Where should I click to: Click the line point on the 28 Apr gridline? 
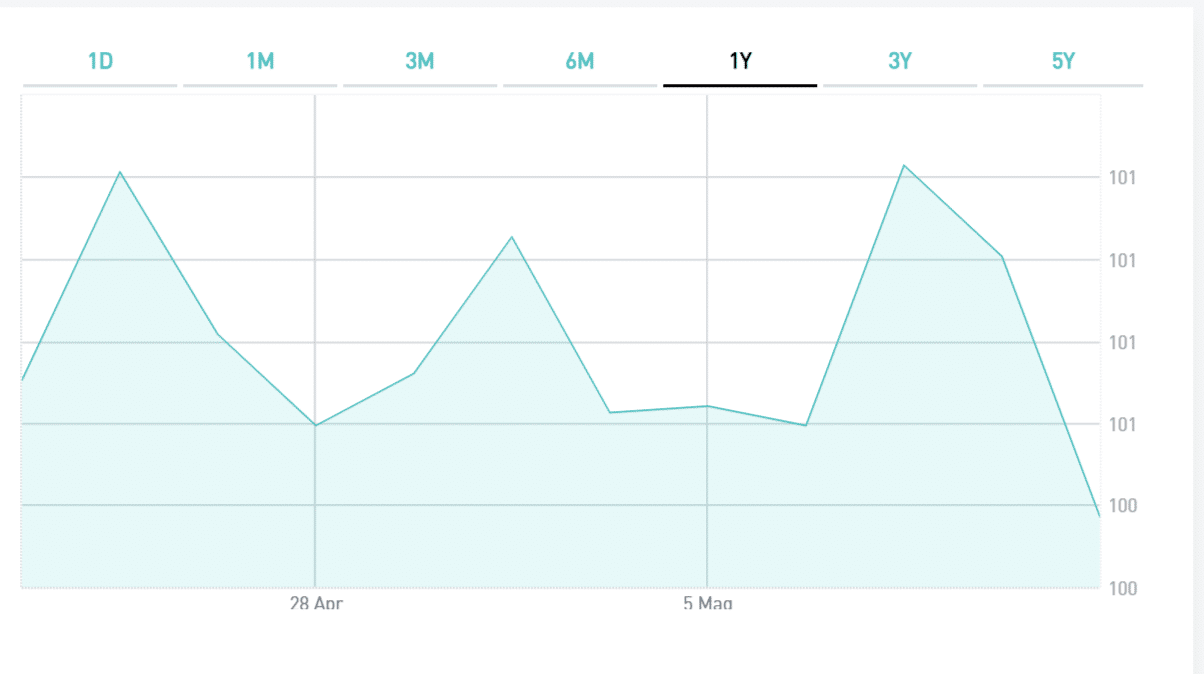(315, 426)
